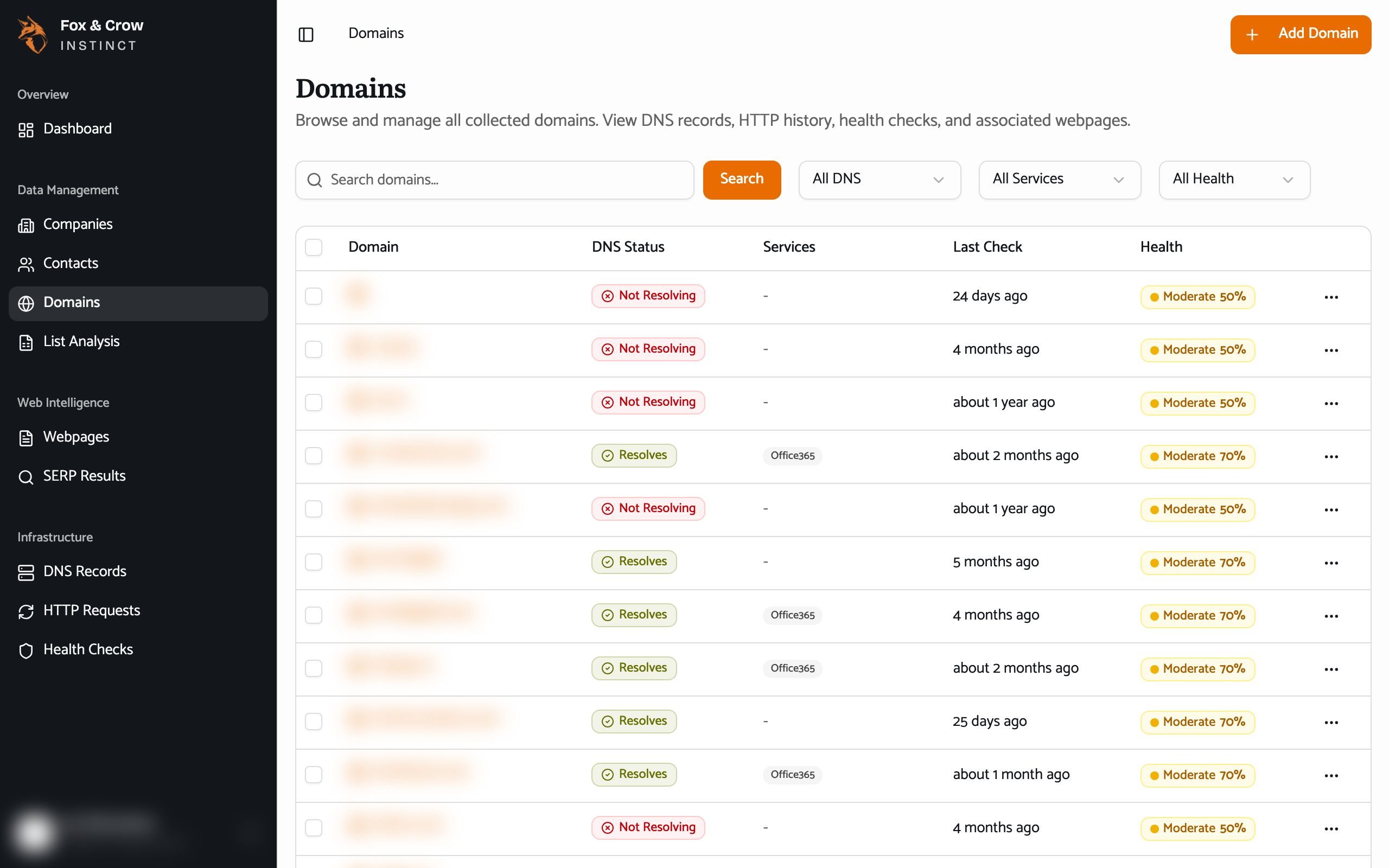Click the Domains breadcrumb
Viewport: 1389px width, 868px height.
(376, 33)
